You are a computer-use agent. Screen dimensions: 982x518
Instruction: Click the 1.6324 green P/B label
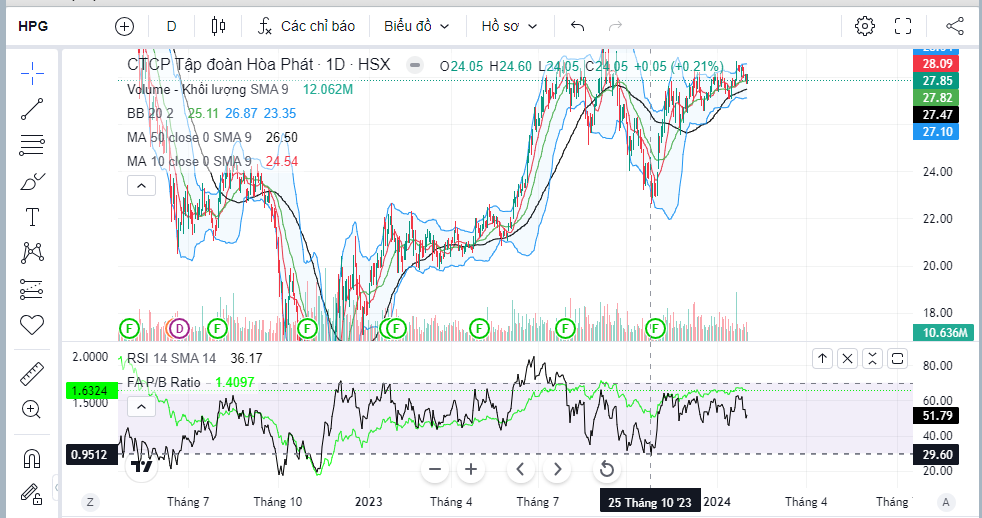pyautogui.click(x=92, y=391)
